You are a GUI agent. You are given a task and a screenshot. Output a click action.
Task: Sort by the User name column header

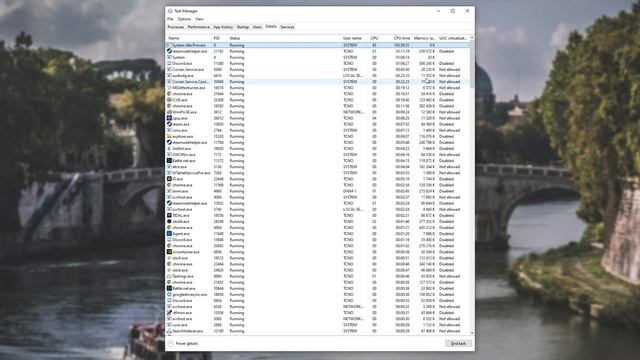click(x=355, y=38)
